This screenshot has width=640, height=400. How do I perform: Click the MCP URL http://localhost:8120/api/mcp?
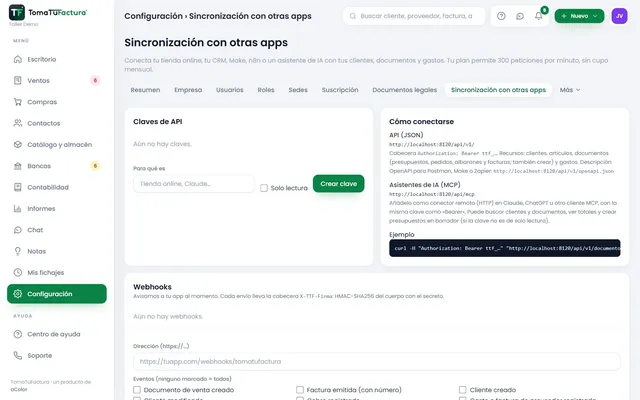tap(431, 194)
